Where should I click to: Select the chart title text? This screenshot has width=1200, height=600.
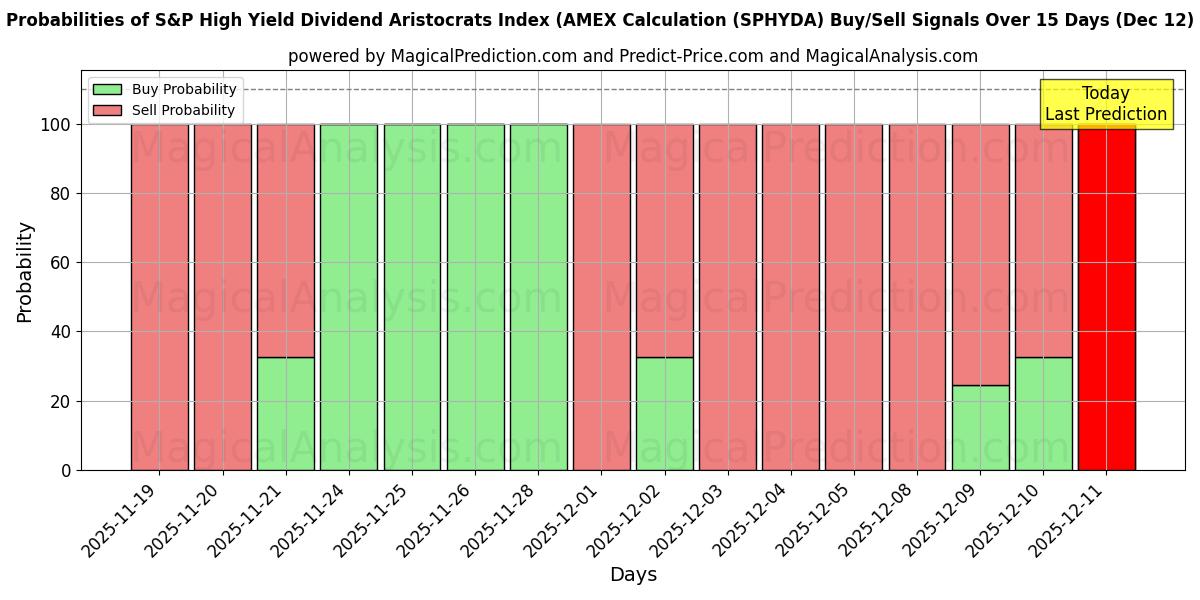coord(600,18)
